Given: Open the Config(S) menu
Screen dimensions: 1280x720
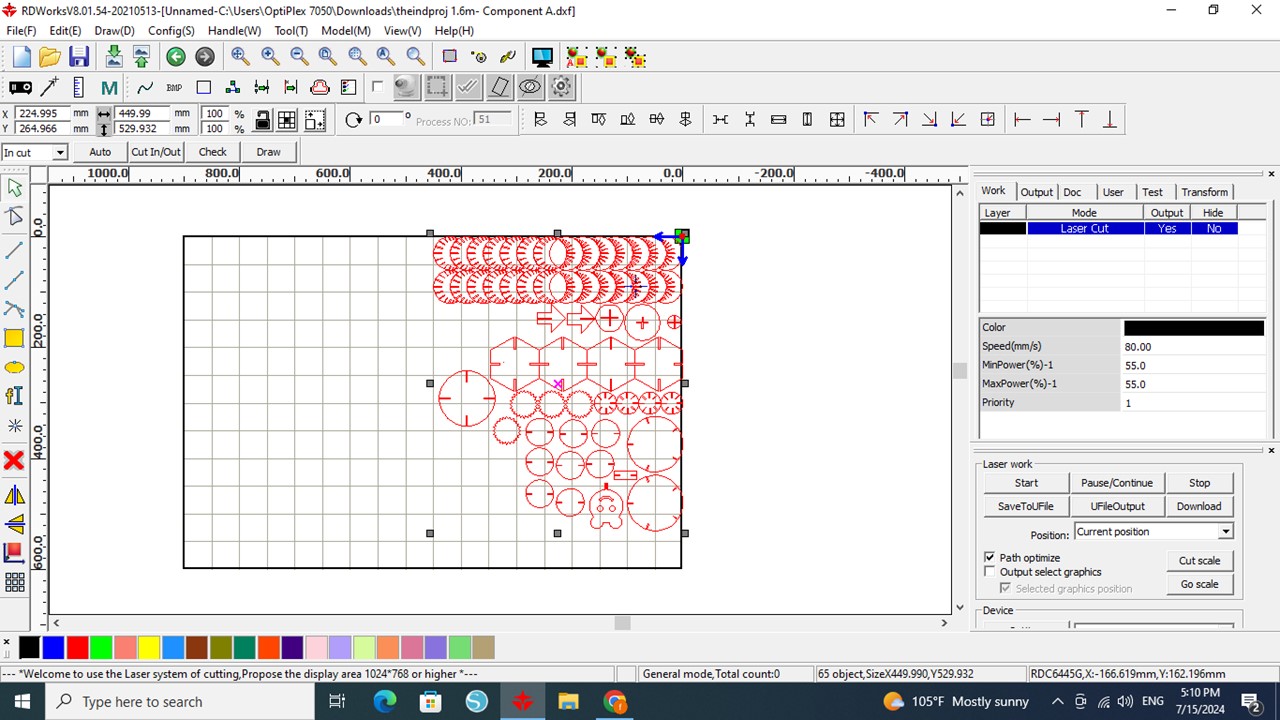Looking at the screenshot, I should click(171, 31).
